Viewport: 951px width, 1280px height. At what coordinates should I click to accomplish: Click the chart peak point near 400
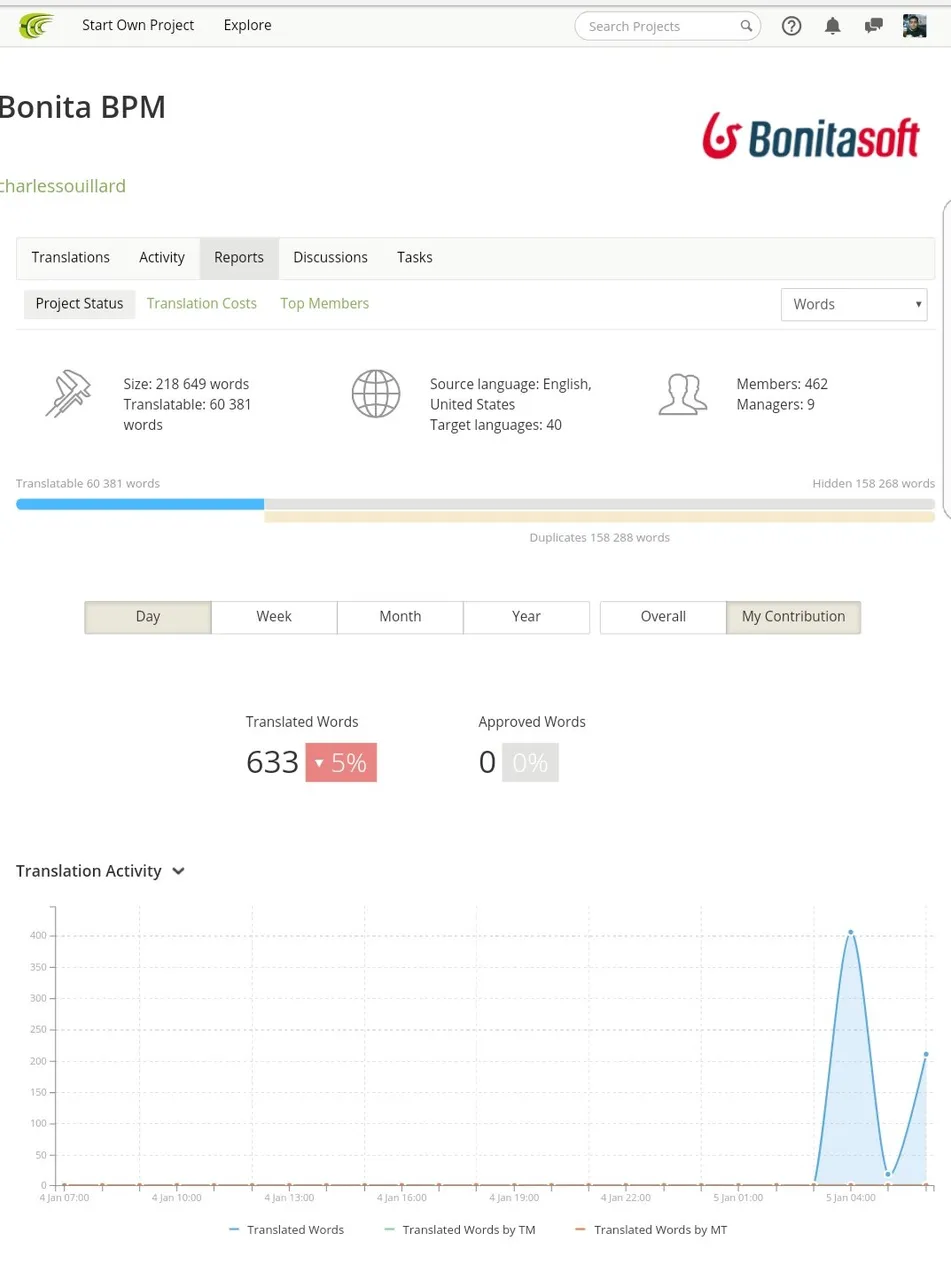851,932
